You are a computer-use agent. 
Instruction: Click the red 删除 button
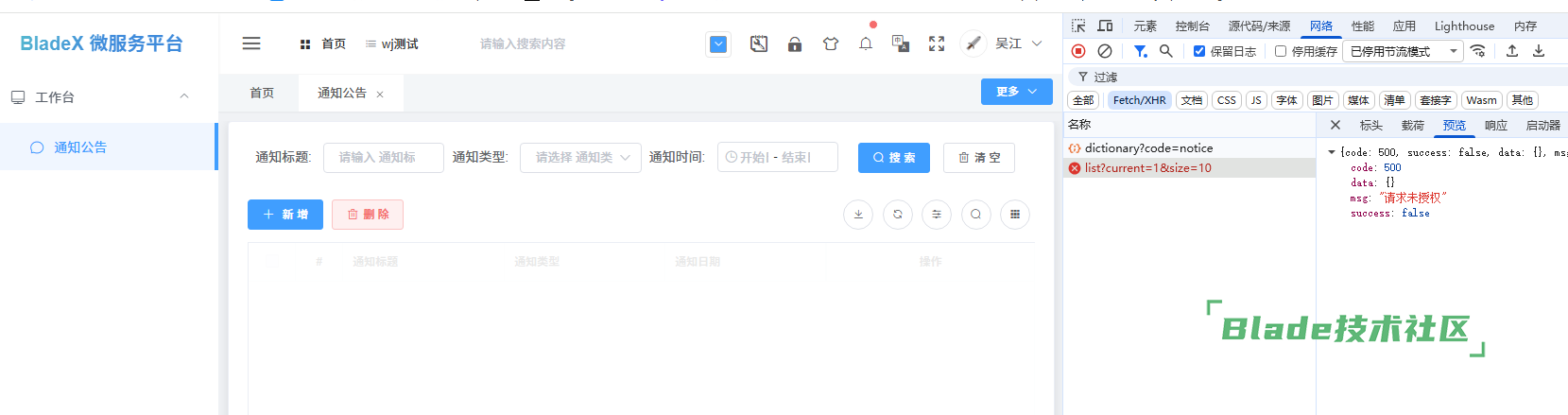point(368,215)
